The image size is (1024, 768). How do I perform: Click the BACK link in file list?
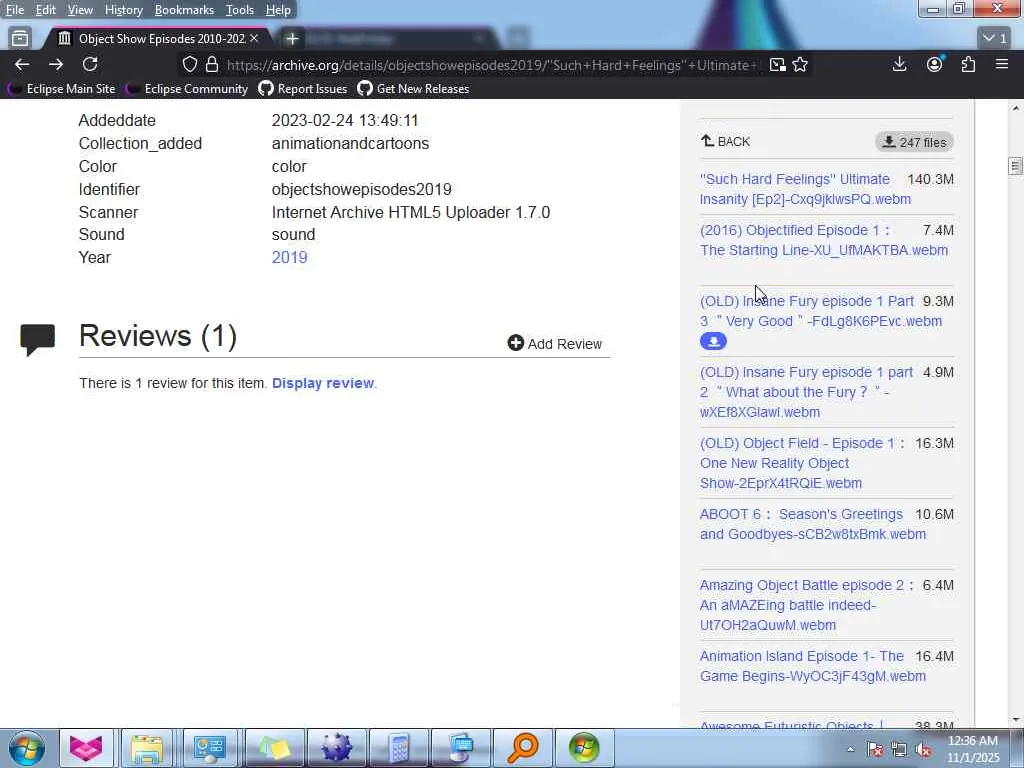click(726, 141)
